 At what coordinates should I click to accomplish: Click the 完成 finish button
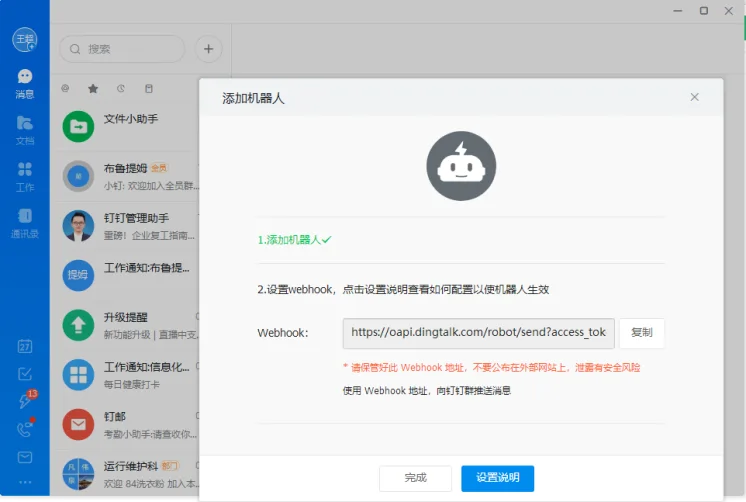pyautogui.click(x=415, y=478)
